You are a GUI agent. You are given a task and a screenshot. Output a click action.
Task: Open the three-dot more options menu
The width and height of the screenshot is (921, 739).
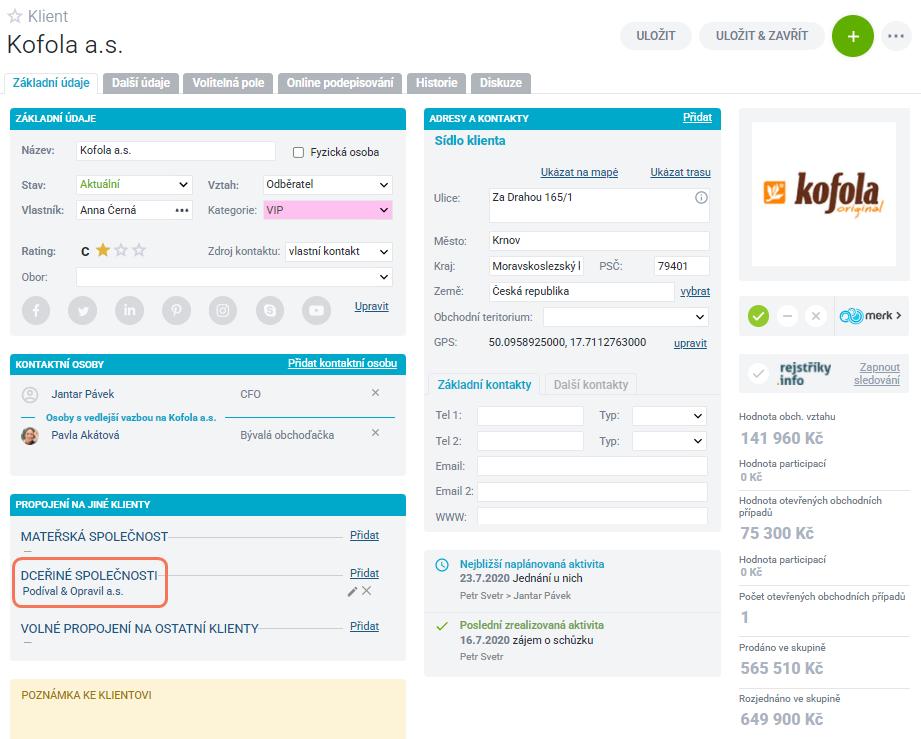tap(896, 36)
